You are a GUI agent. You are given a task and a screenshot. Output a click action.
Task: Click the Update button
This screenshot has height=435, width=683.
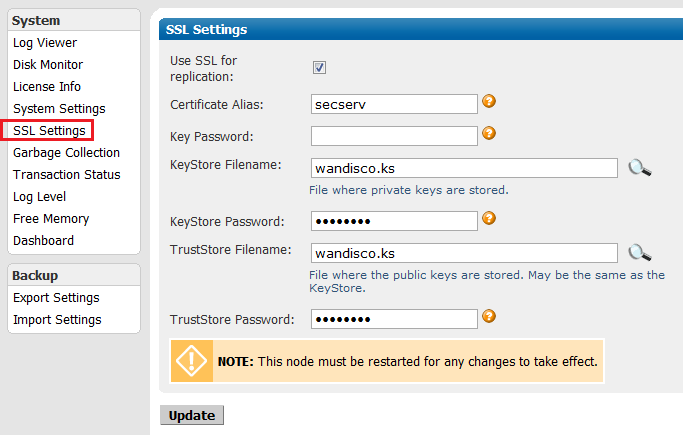(192, 415)
